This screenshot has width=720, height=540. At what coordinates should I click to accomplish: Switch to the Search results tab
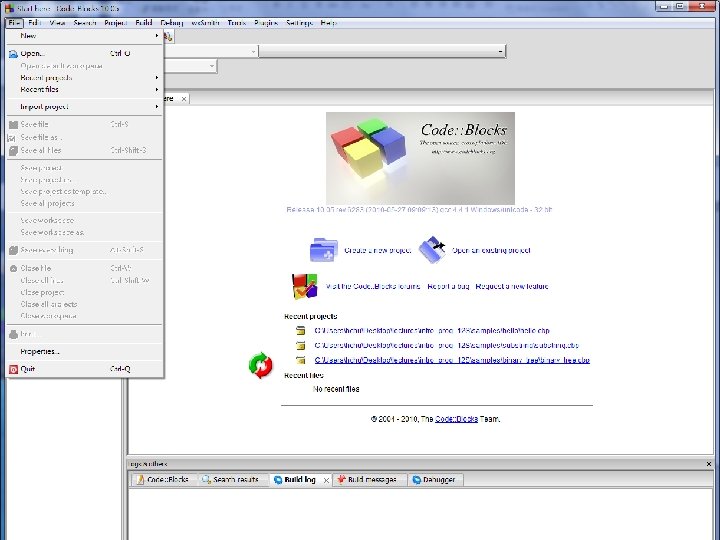pyautogui.click(x=231, y=480)
